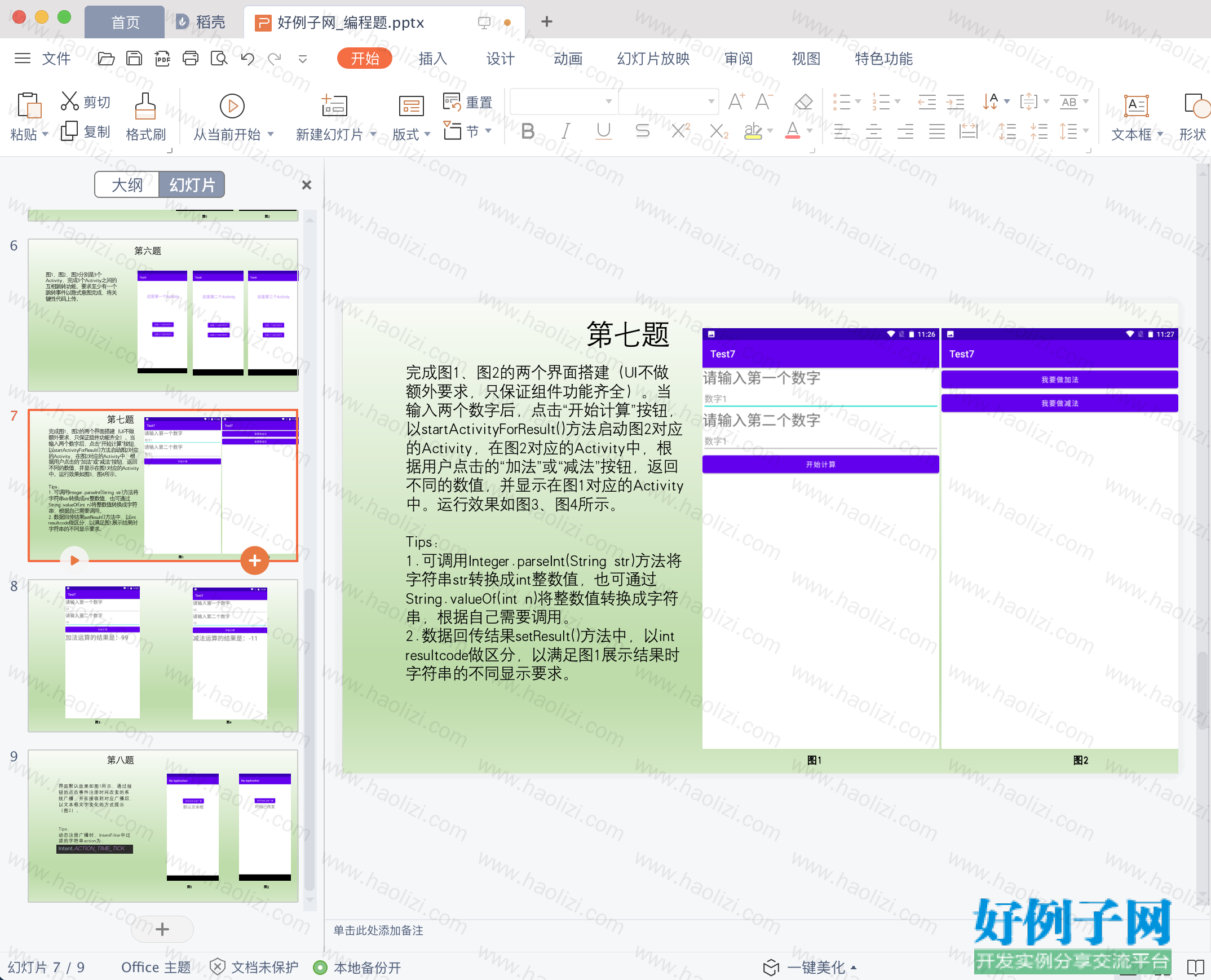Expand the 从当前开始 dropdown arrow
This screenshot has width=1211, height=980.
point(270,134)
